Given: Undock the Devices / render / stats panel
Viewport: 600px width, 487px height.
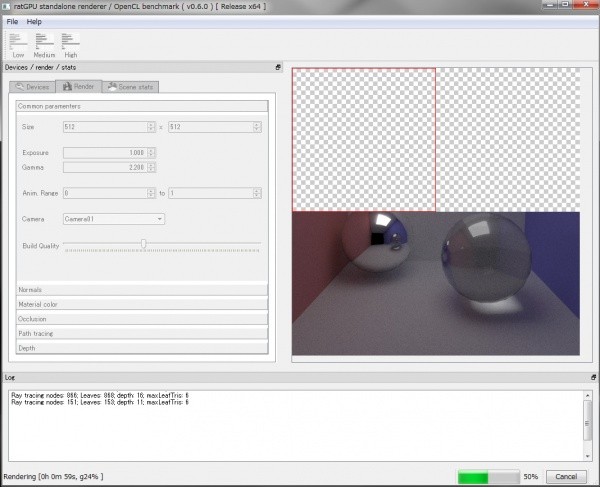Looking at the screenshot, I should [278, 67].
